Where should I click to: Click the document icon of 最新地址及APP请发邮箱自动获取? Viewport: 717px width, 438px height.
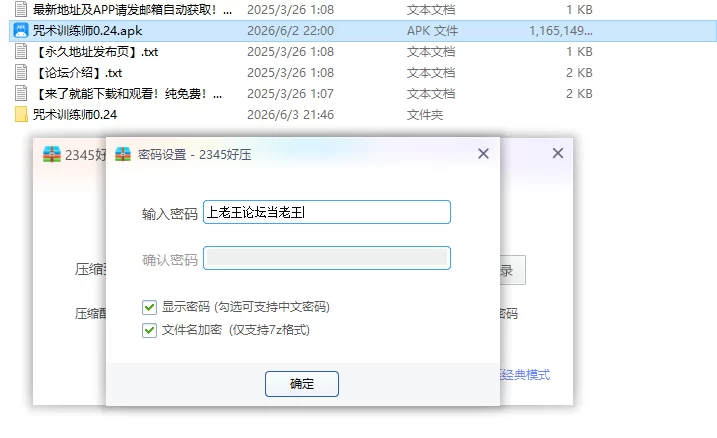point(21,9)
